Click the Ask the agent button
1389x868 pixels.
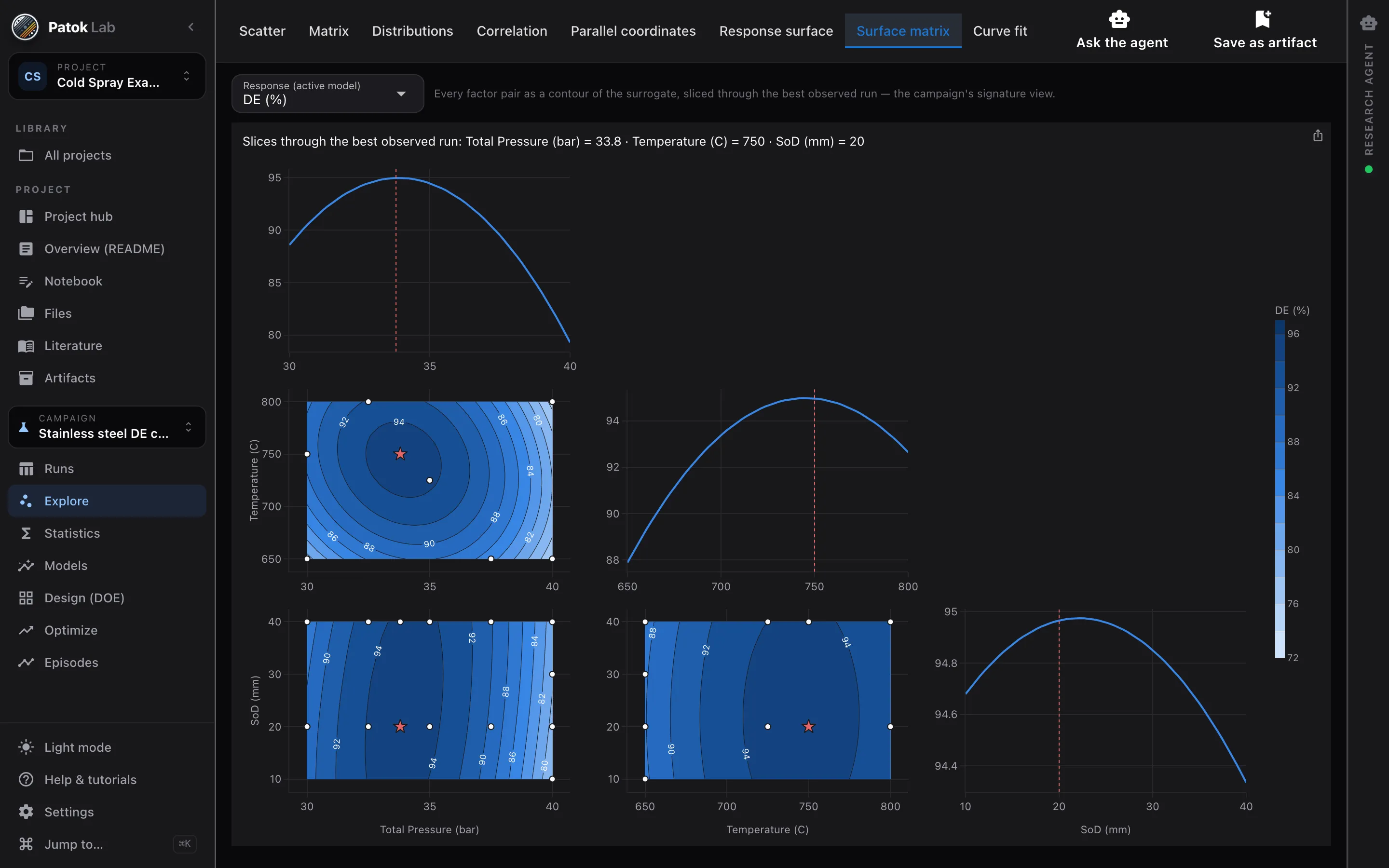(x=1121, y=30)
